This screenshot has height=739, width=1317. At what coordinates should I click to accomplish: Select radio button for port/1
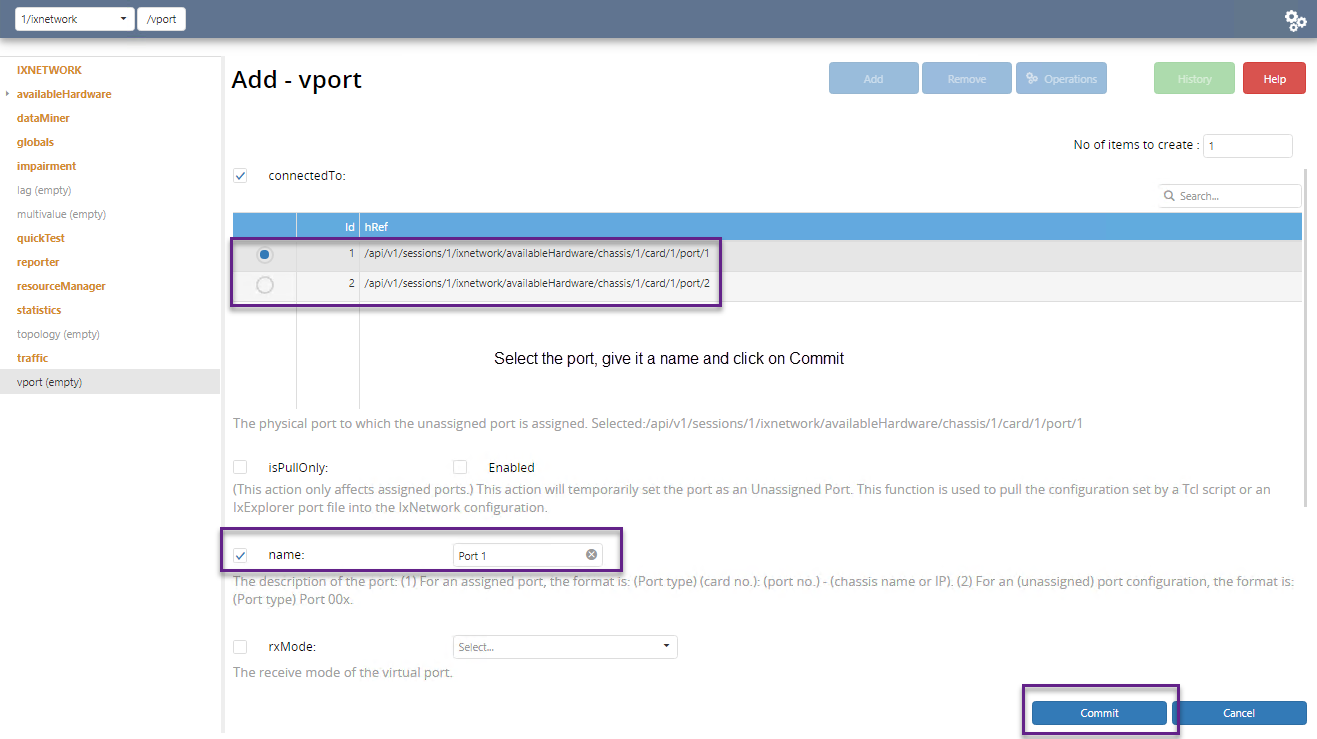click(x=264, y=254)
